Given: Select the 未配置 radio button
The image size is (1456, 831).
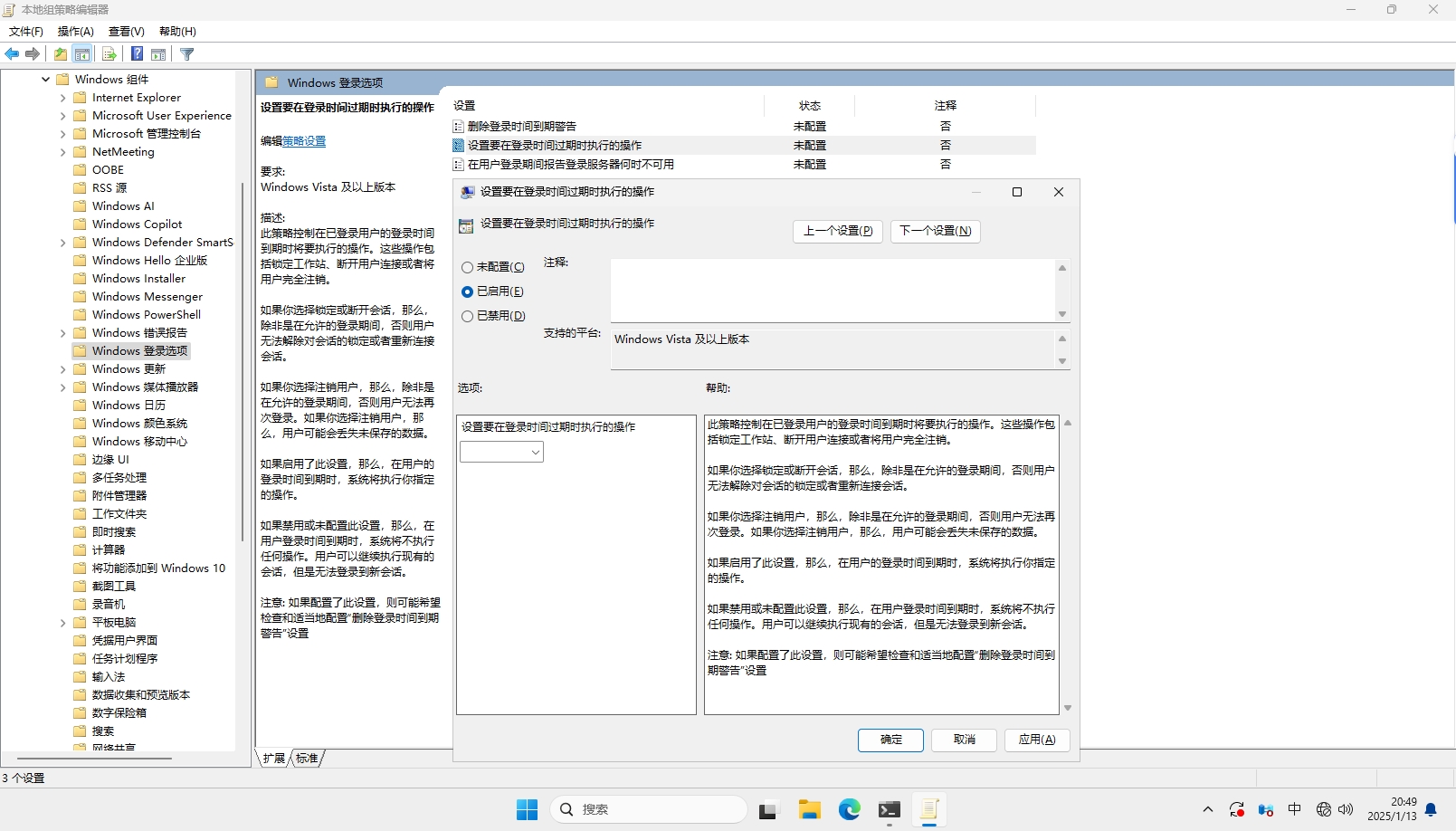Looking at the screenshot, I should 468,267.
